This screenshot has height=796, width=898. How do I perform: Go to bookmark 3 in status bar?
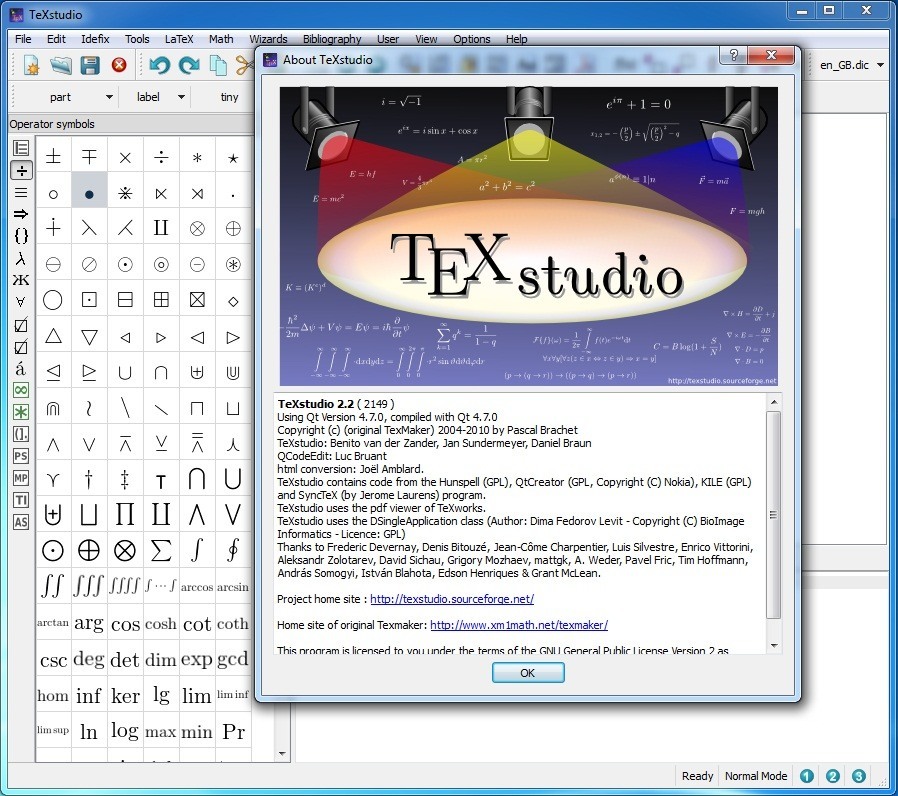[858, 776]
